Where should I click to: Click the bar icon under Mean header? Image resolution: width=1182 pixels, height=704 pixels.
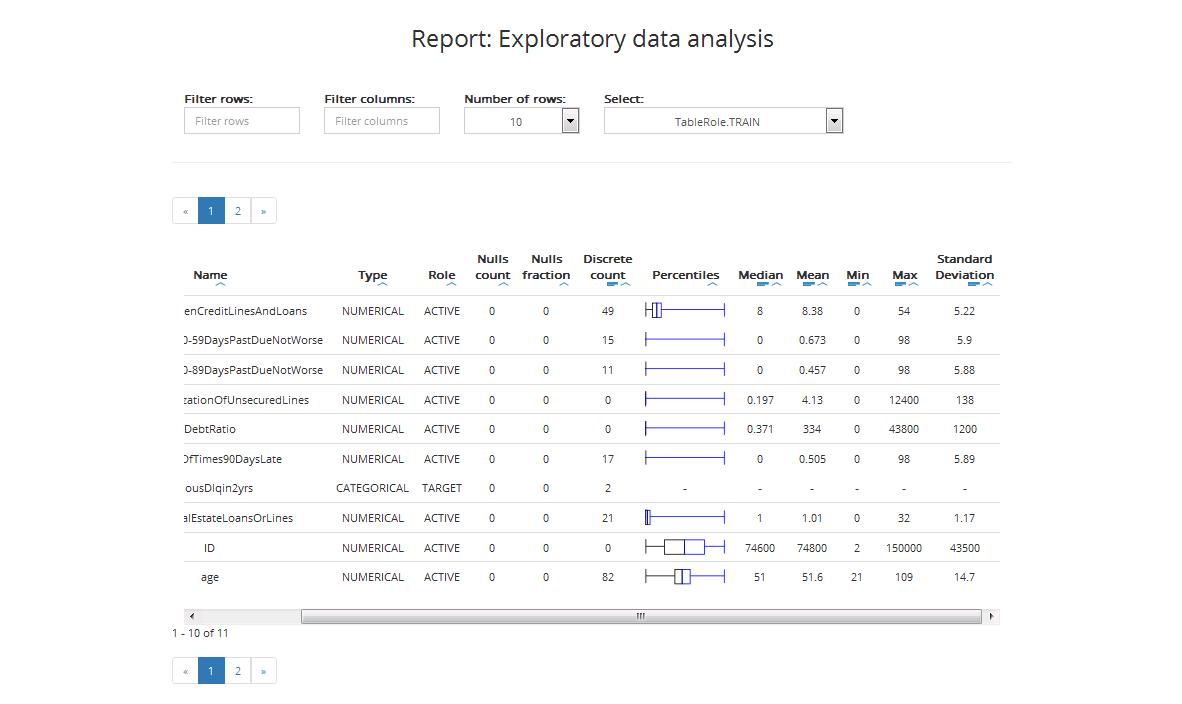click(808, 285)
